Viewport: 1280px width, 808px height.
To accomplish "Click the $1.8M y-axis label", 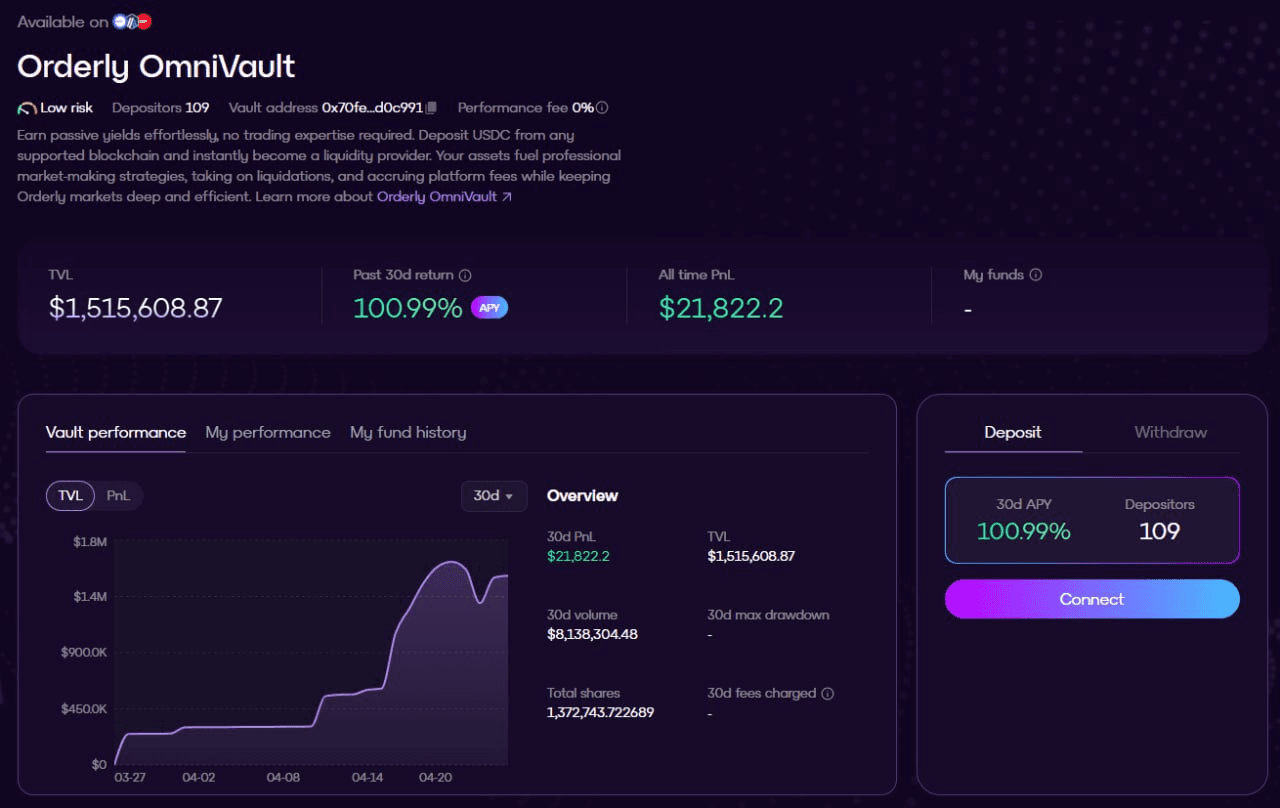I will click(90, 542).
